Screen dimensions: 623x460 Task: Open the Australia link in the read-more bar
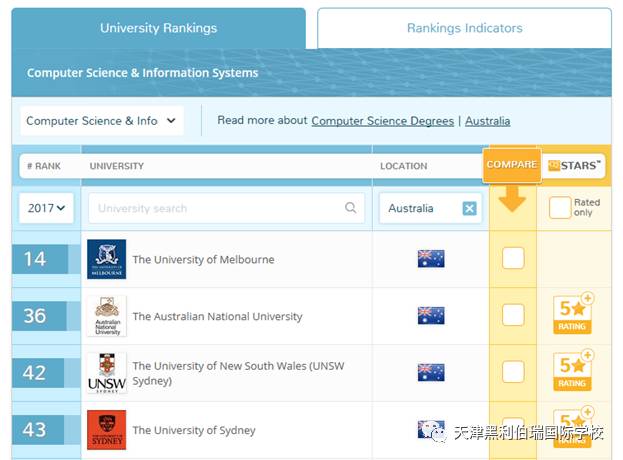(x=488, y=121)
